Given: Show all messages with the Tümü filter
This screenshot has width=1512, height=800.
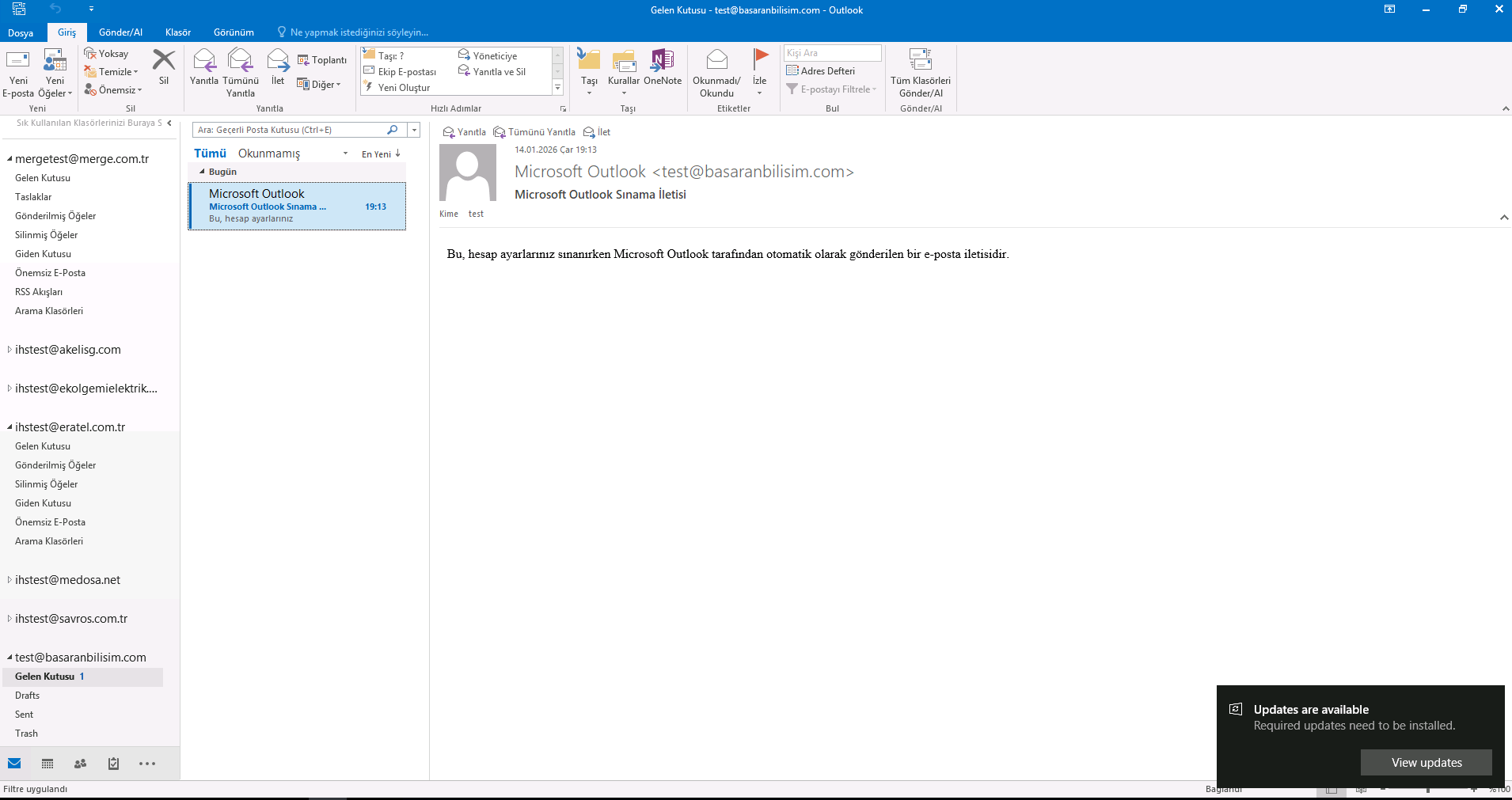Looking at the screenshot, I should (210, 154).
